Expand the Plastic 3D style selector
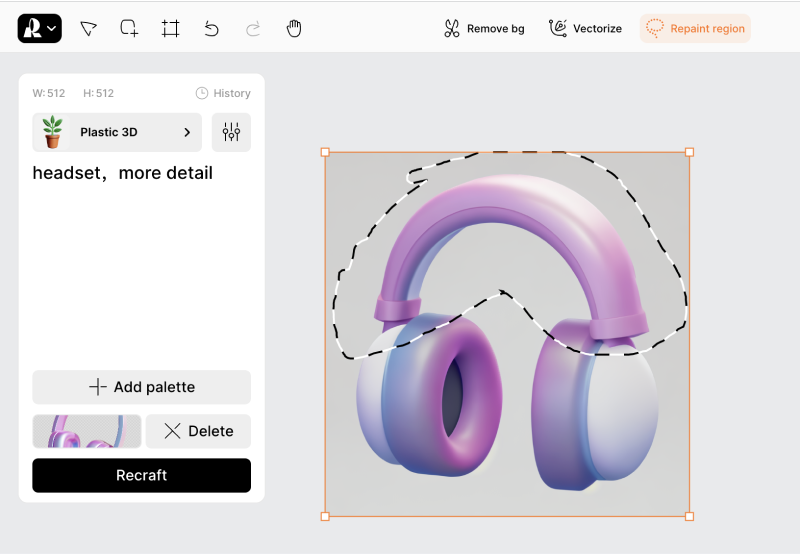This screenshot has width=800, height=554. click(x=117, y=132)
